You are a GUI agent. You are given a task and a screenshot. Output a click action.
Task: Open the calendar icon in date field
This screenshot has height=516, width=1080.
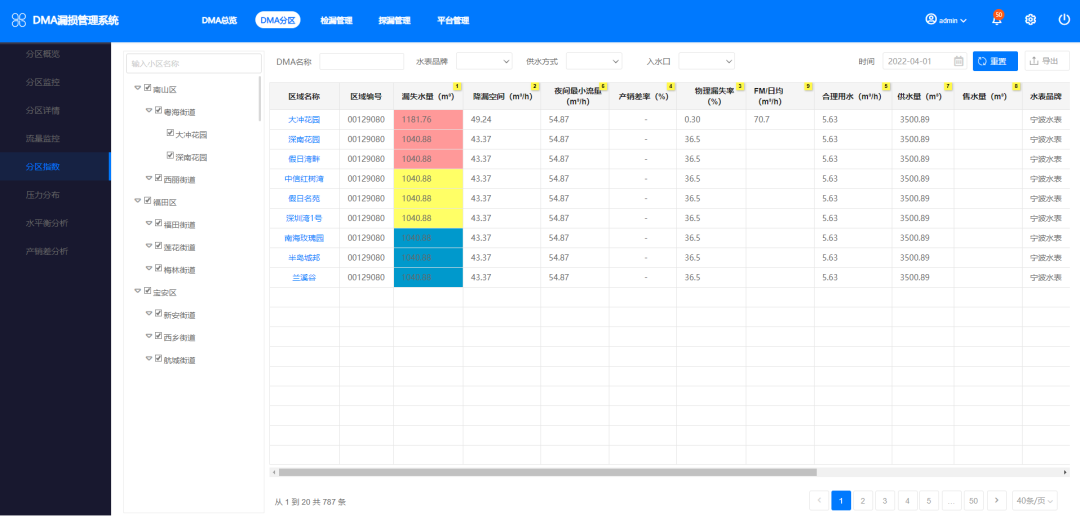click(958, 61)
